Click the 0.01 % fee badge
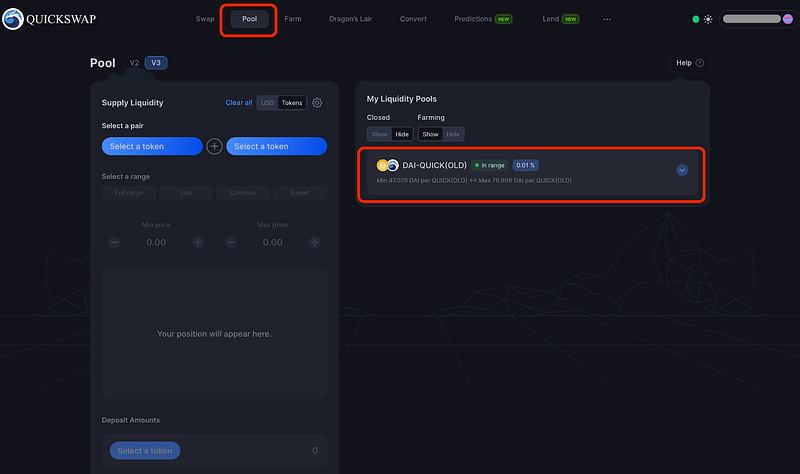This screenshot has height=474, width=800. pyautogui.click(x=526, y=165)
